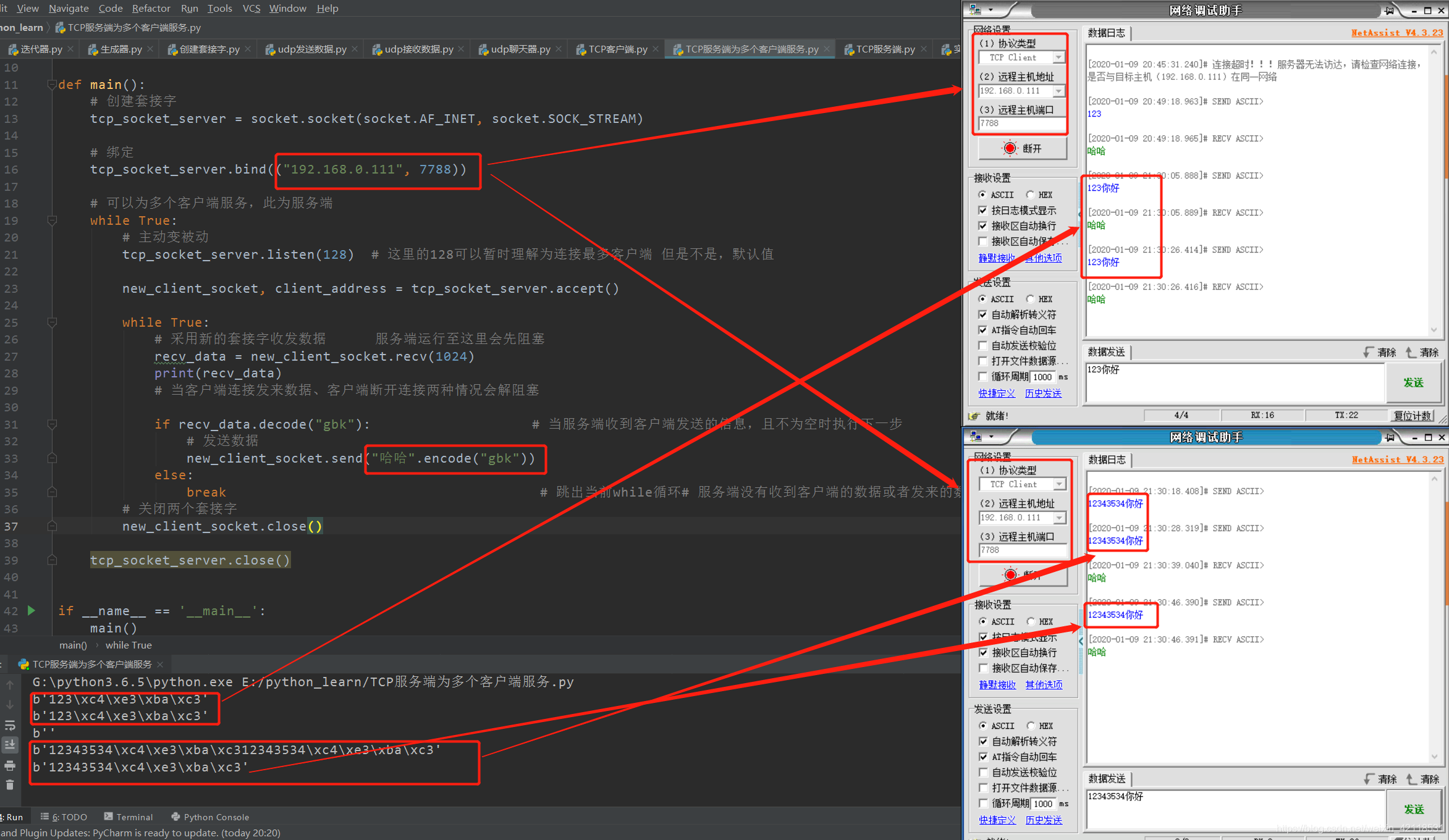
Task: Open title dropdown arrow in upper NetAssist window
Action: (x=991, y=10)
